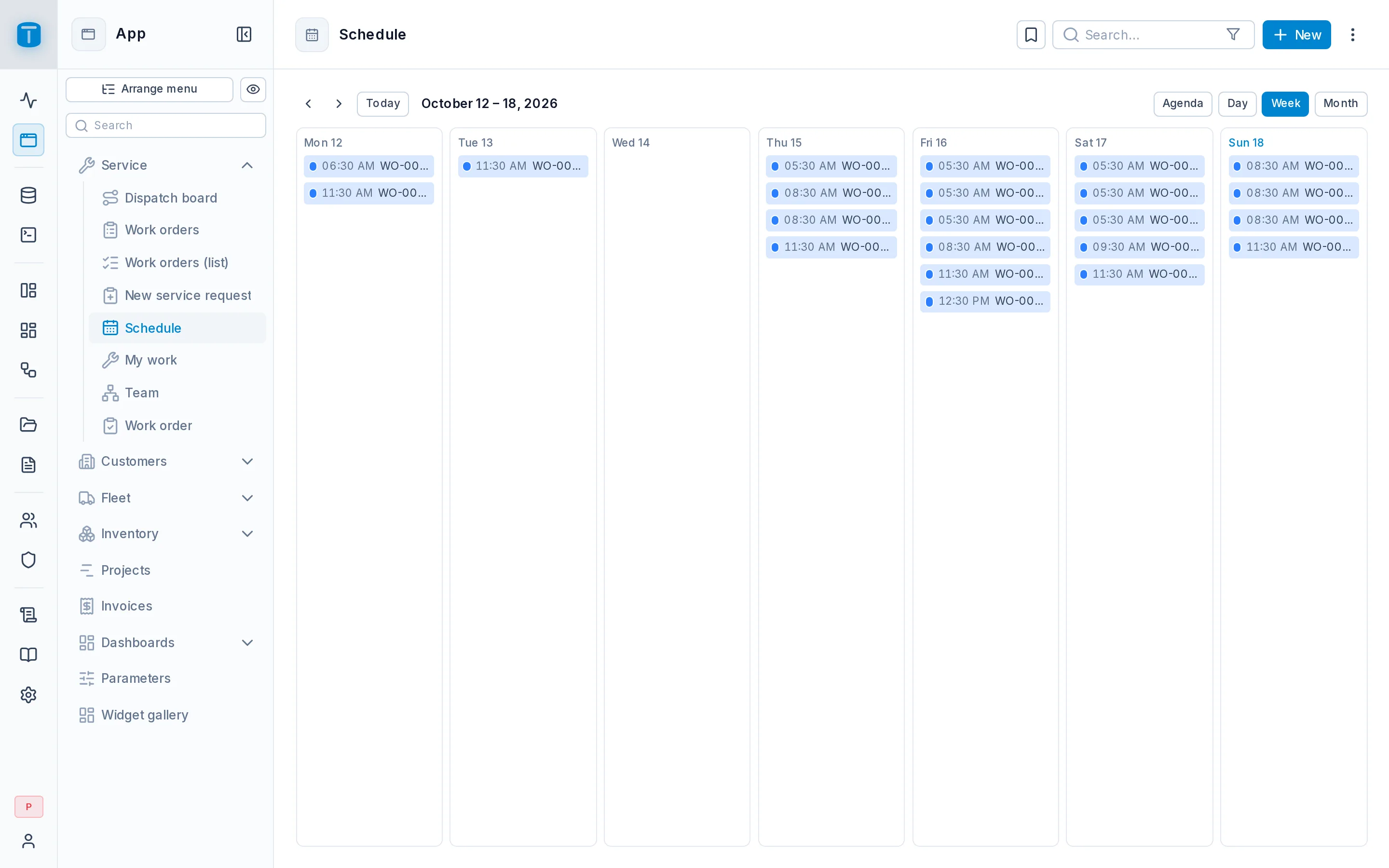This screenshot has height=868, width=1389.
Task: Click the user profile icon at bottom left
Action: pyautogui.click(x=28, y=841)
